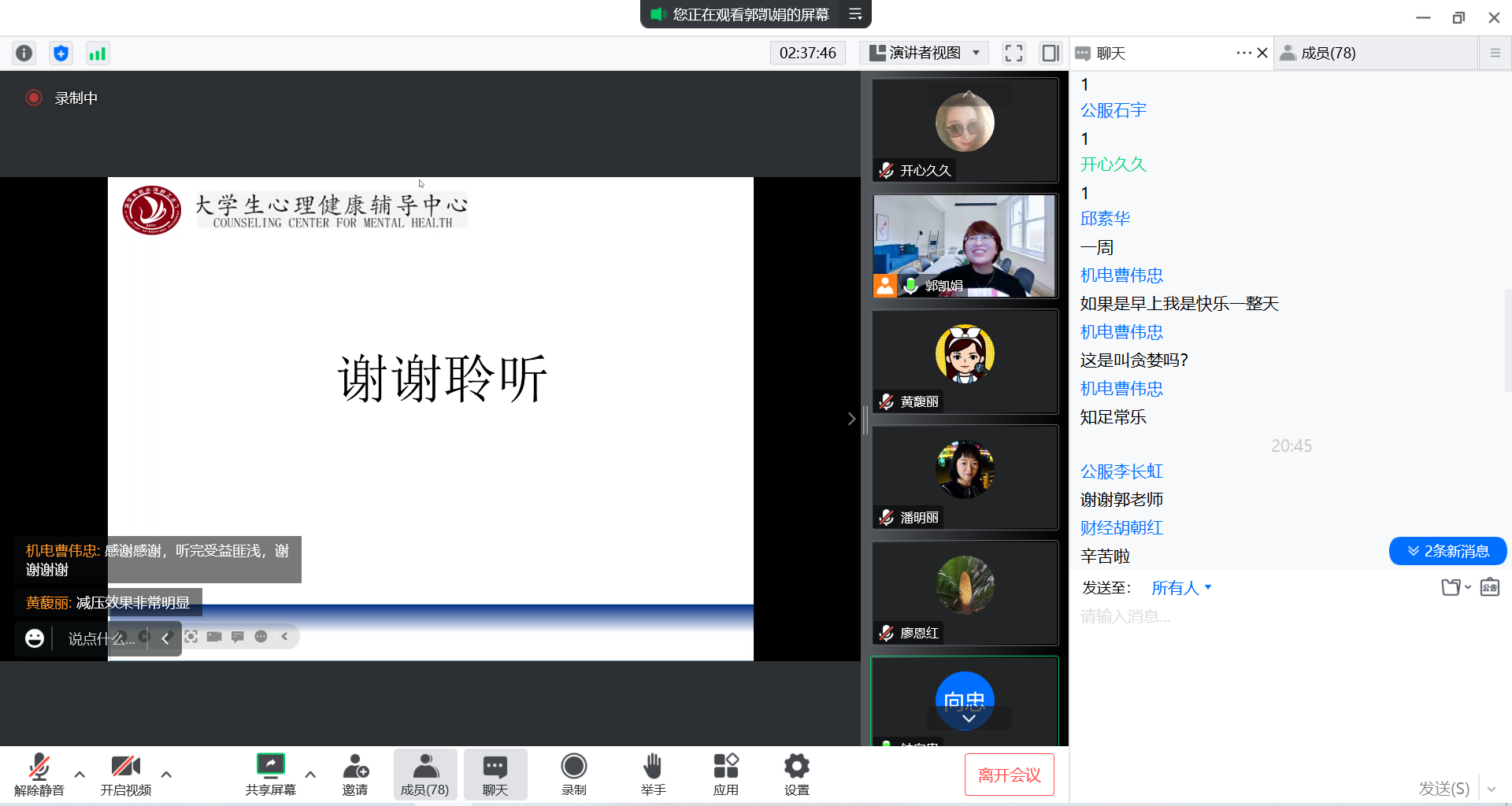Viewport: 1512px width, 806px height.
Task: Click the blue security shield icon
Action: point(61,53)
